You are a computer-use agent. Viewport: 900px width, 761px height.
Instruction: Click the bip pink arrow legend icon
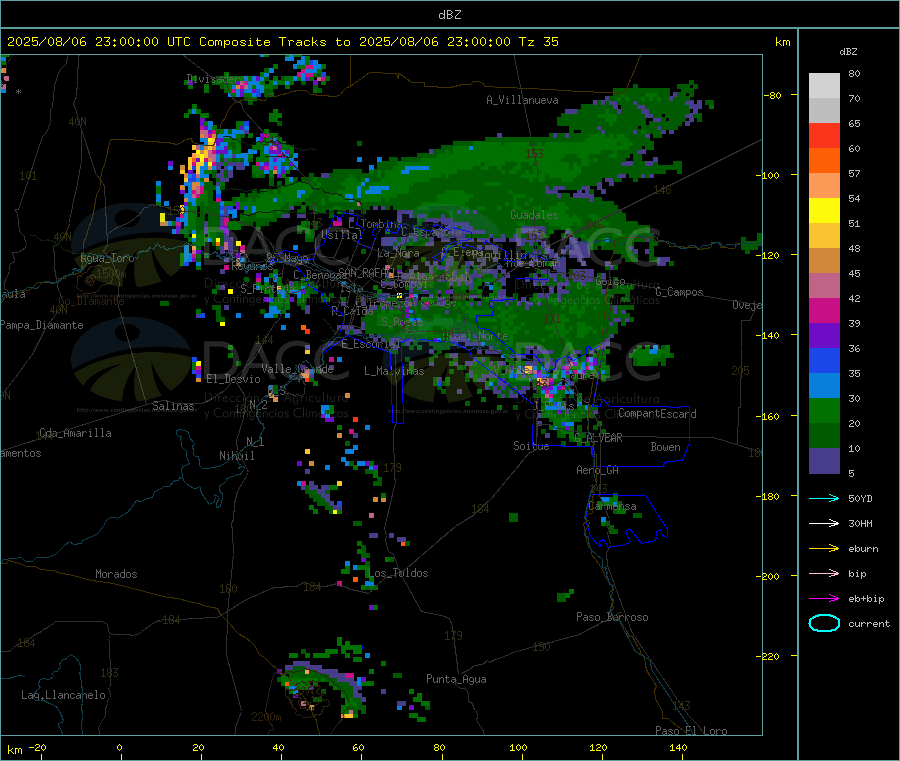(824, 573)
